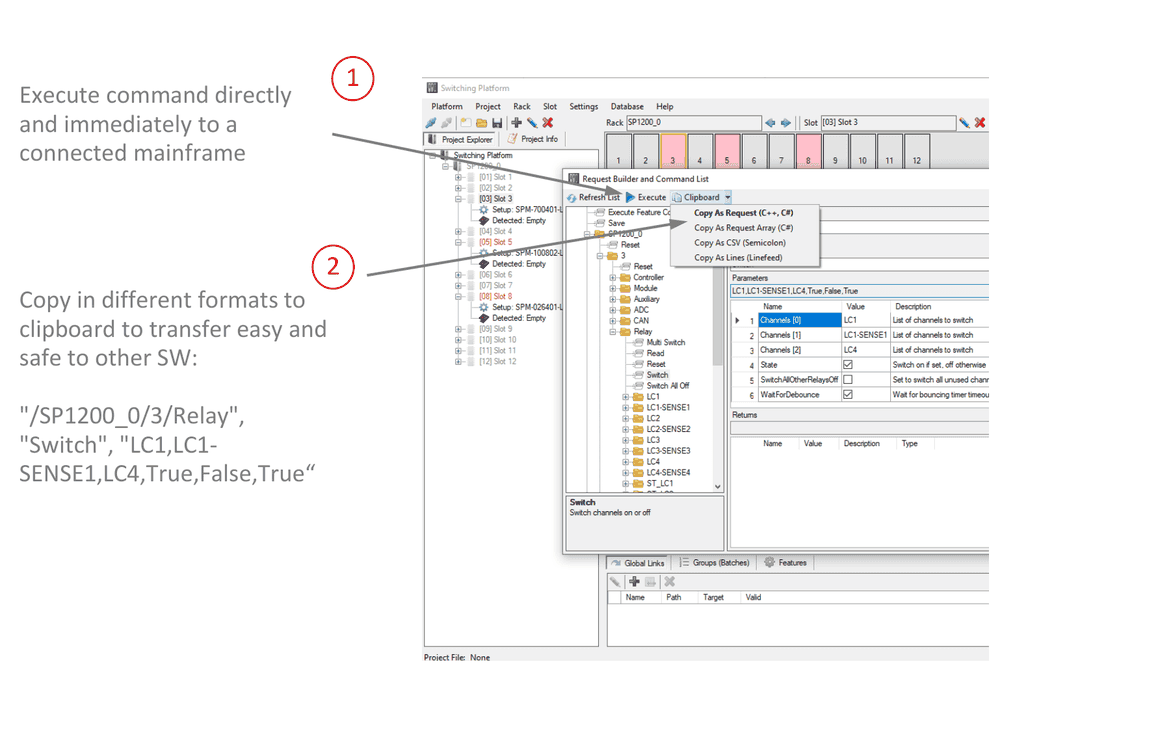Click the Execute play arrow icon
1160x748 pixels.
[630, 198]
